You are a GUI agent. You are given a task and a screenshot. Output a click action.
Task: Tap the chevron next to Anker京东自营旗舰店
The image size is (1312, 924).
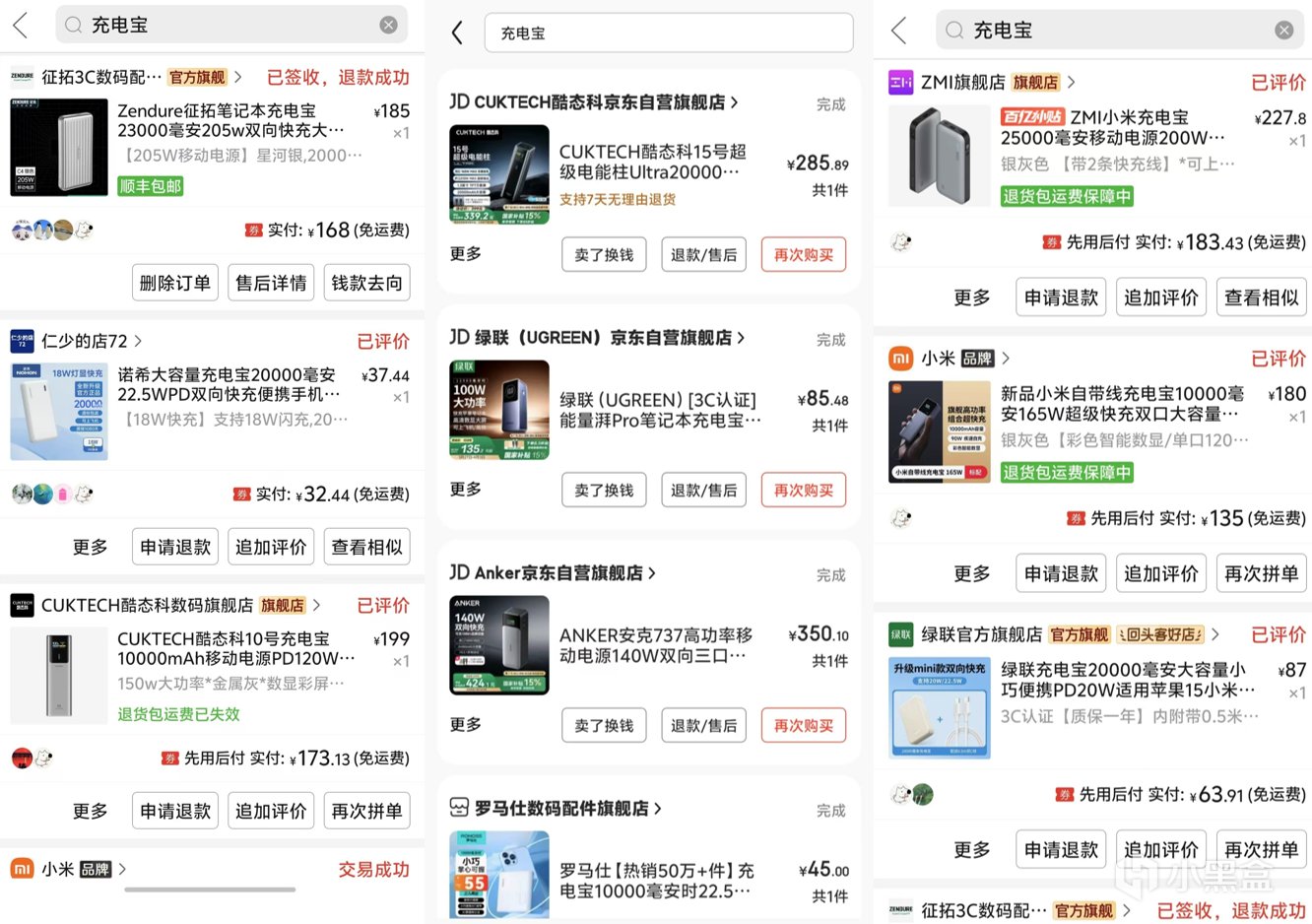pos(651,572)
